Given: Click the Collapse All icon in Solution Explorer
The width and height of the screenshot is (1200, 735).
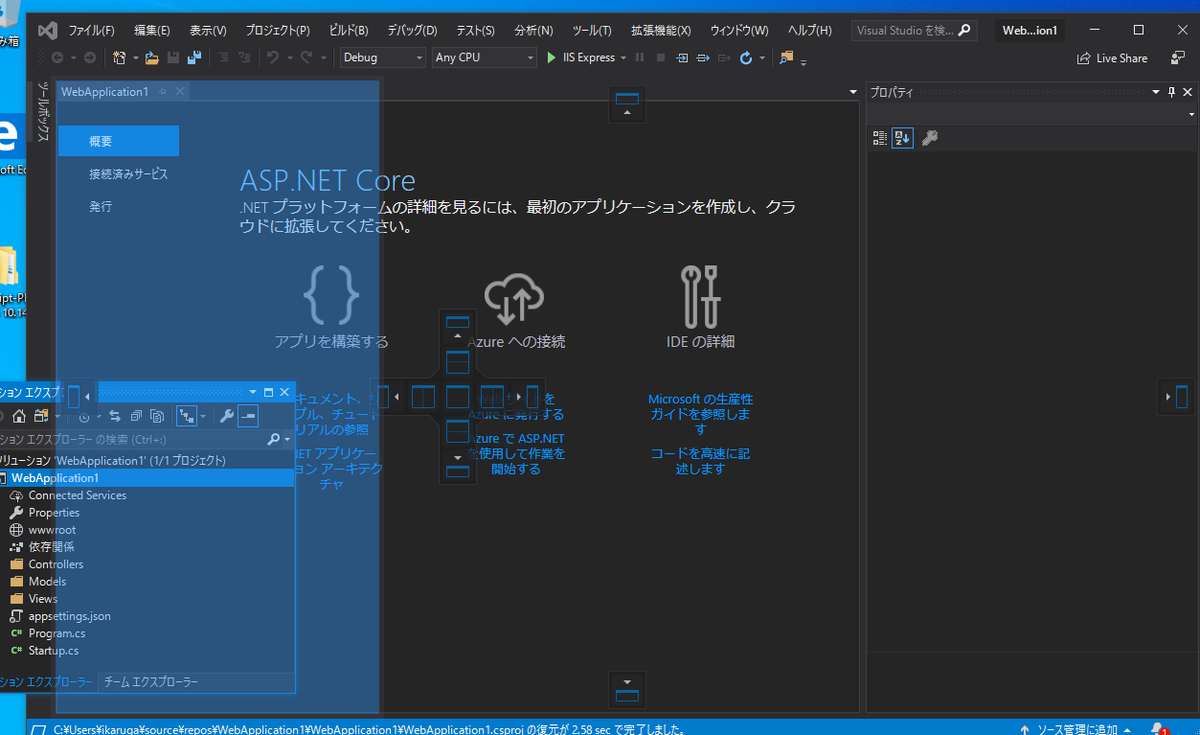Looking at the screenshot, I should click(136, 415).
